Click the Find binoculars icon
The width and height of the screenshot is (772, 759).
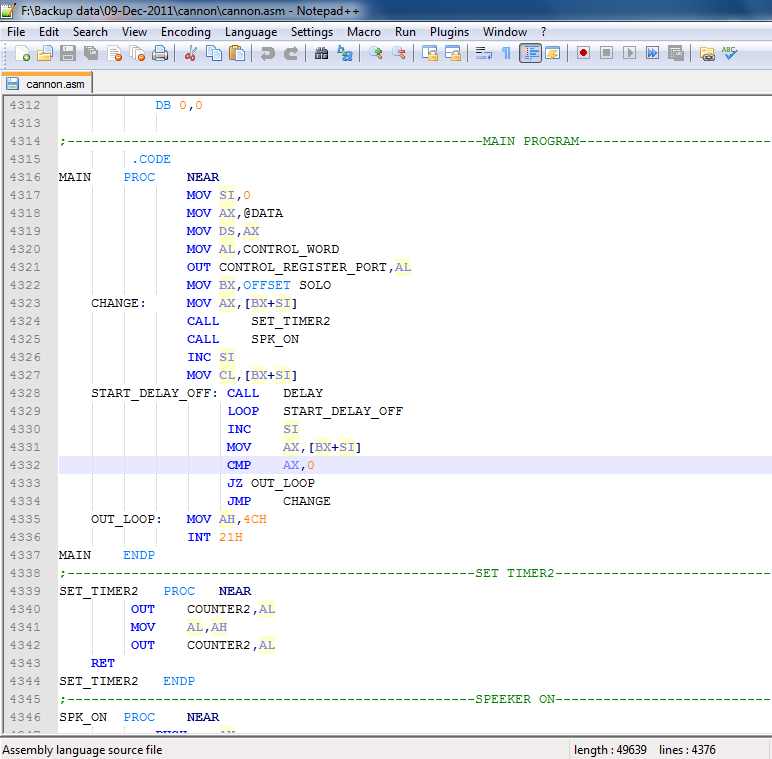tap(321, 53)
